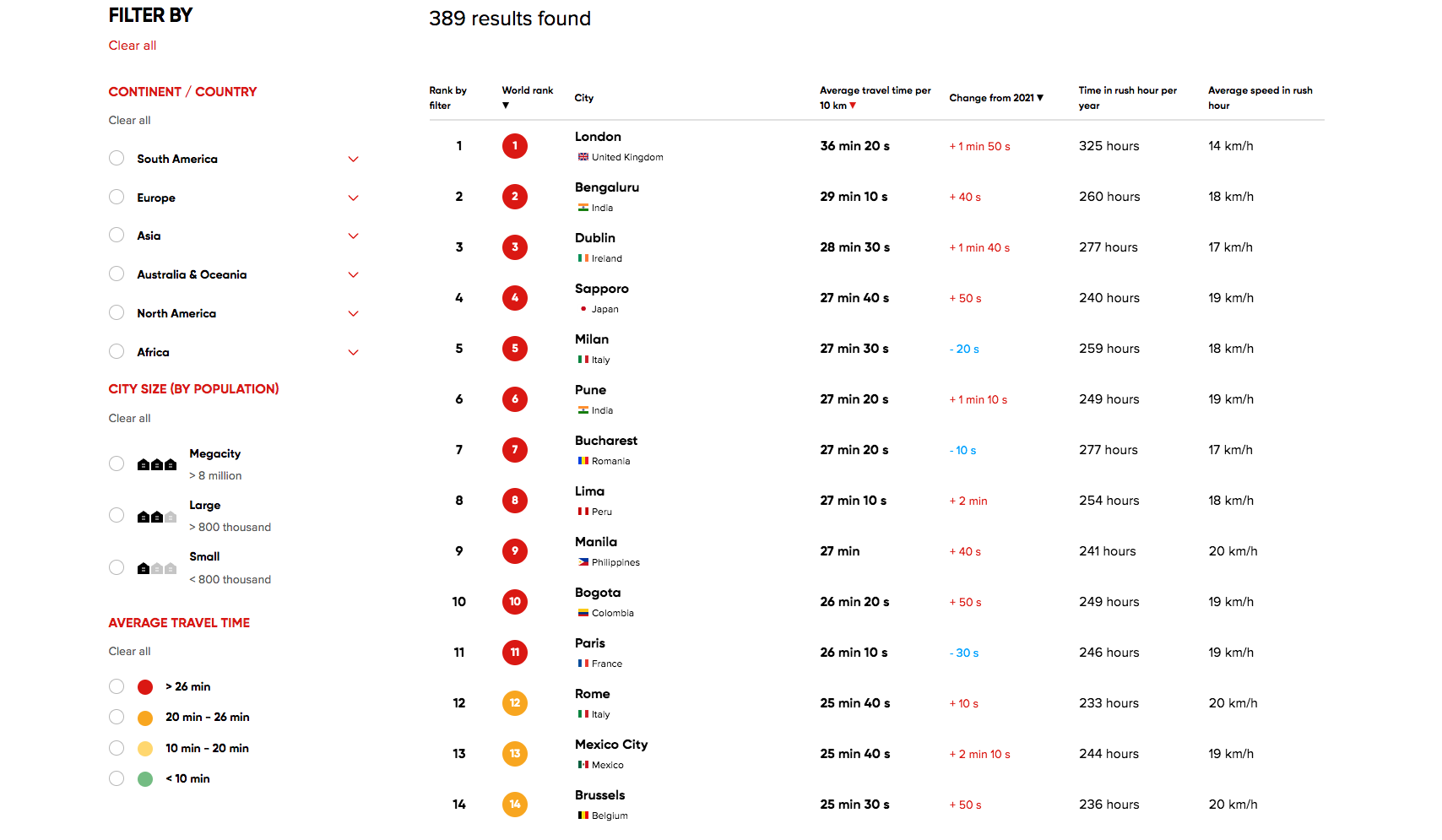Select the Europe continent radio button
The height and width of the screenshot is (840, 1442).
point(117,197)
